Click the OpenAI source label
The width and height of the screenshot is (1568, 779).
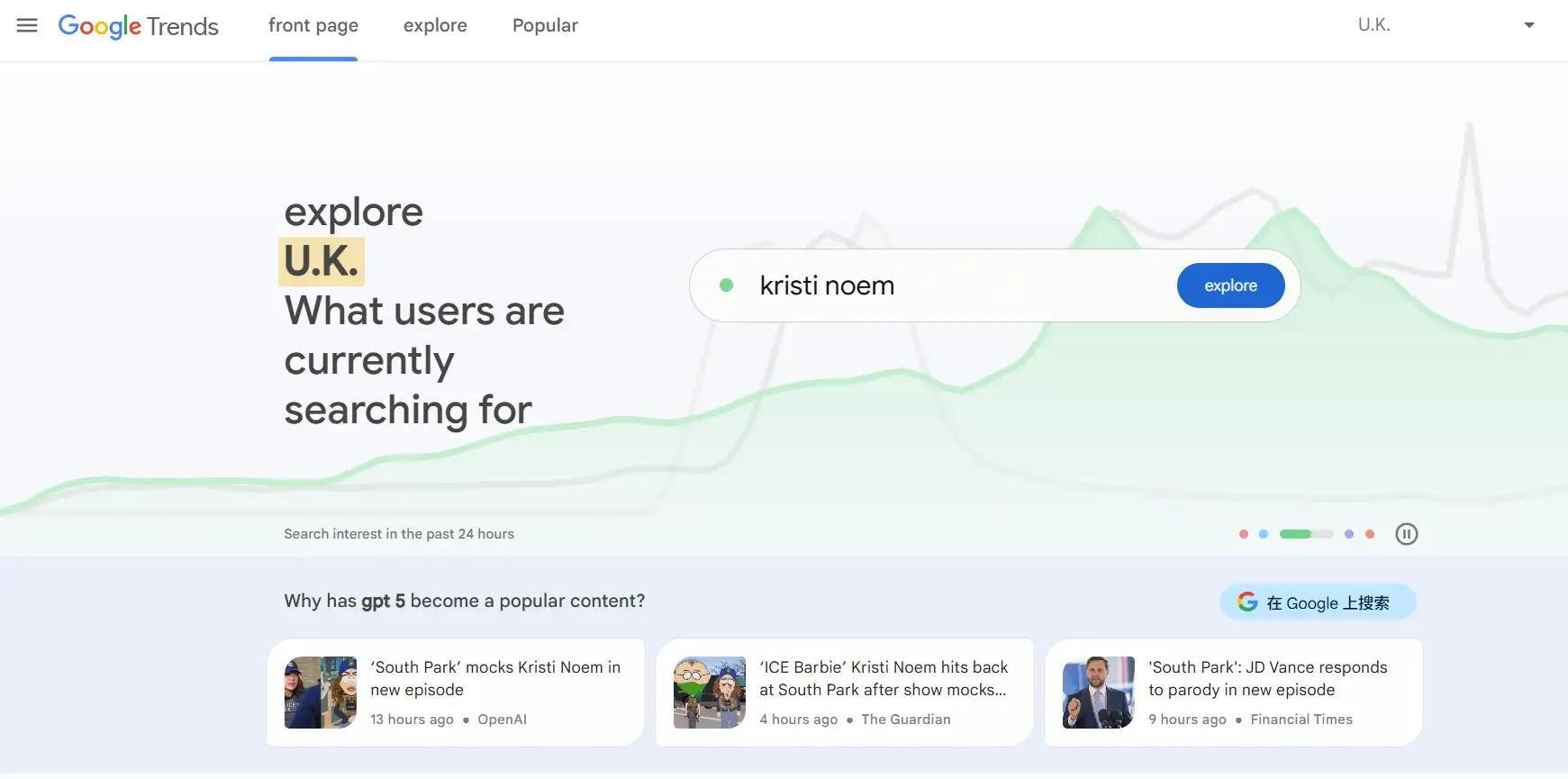click(503, 720)
